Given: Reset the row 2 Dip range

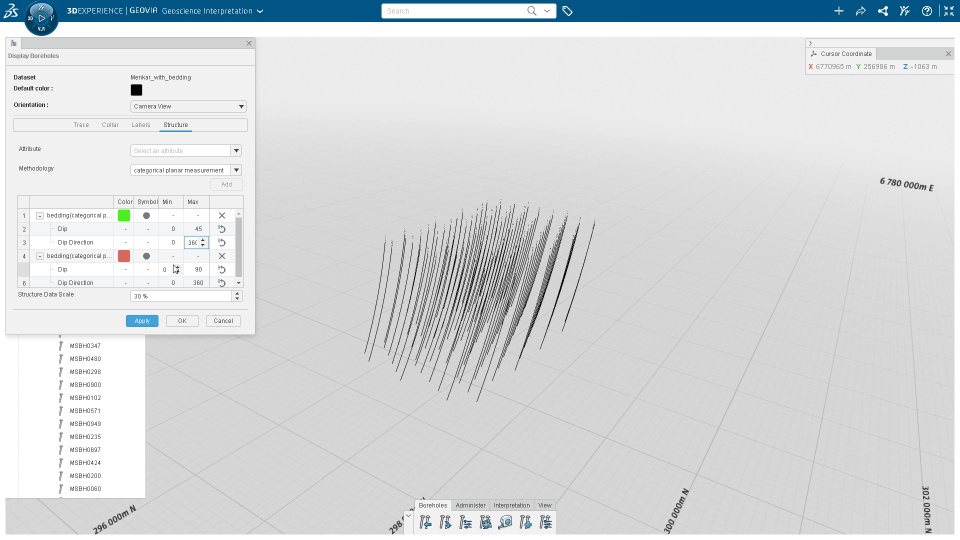Looking at the screenshot, I should (222, 229).
